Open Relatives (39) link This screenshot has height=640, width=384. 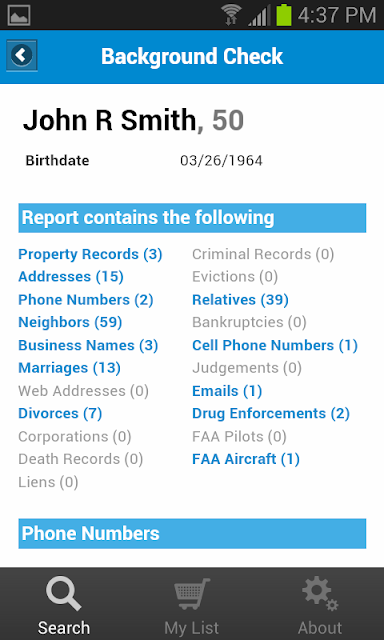pyautogui.click(x=240, y=300)
